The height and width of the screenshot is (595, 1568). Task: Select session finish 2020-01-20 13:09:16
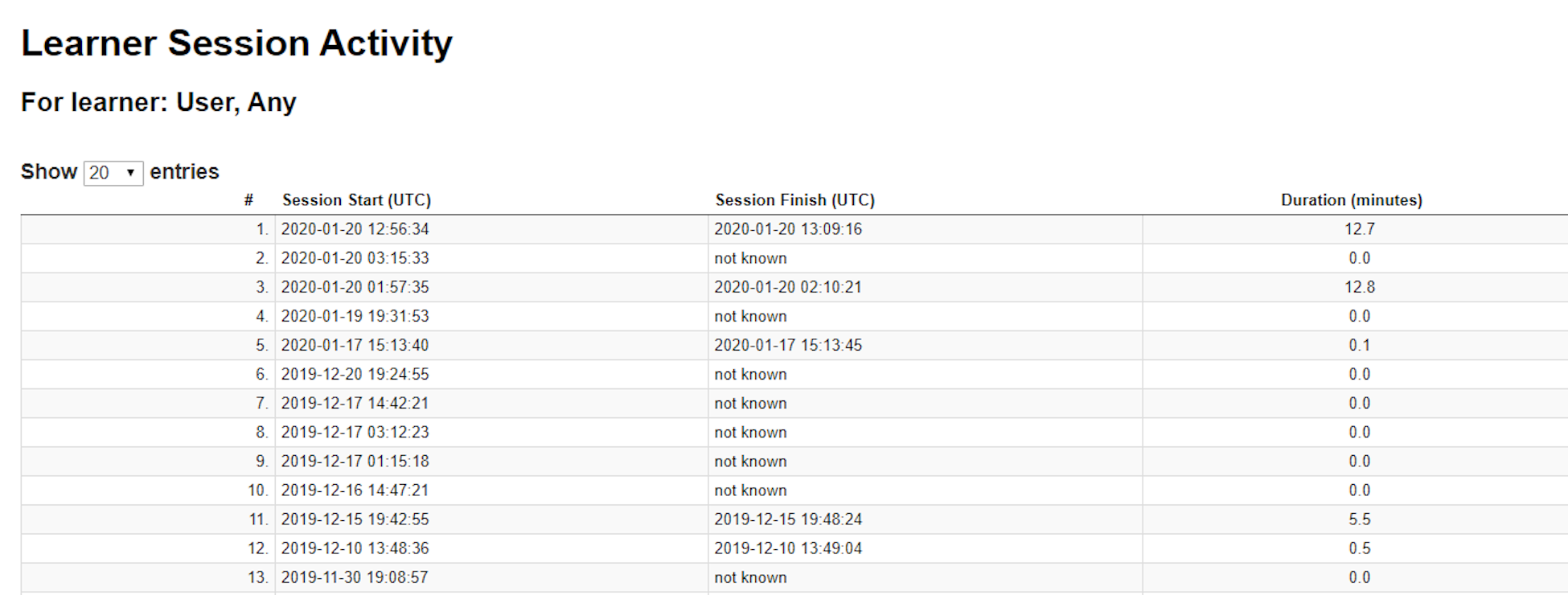click(788, 229)
